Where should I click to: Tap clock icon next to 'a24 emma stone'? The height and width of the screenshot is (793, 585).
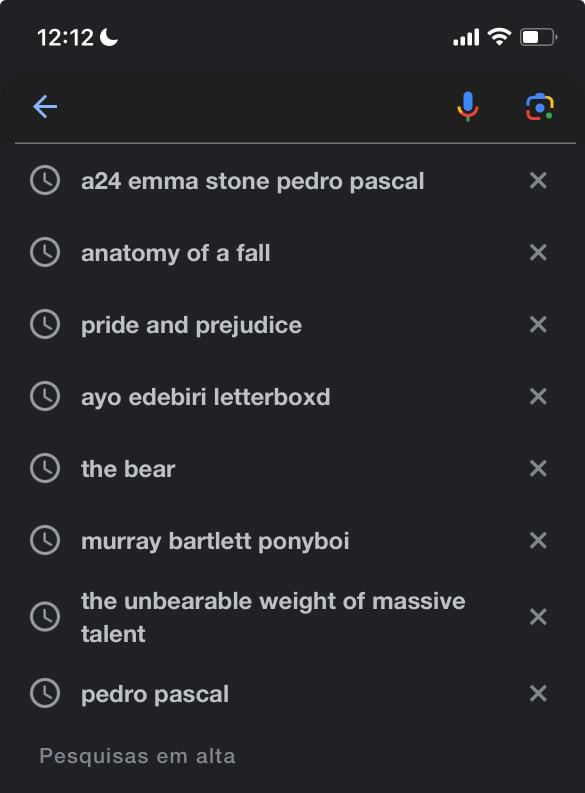45,181
